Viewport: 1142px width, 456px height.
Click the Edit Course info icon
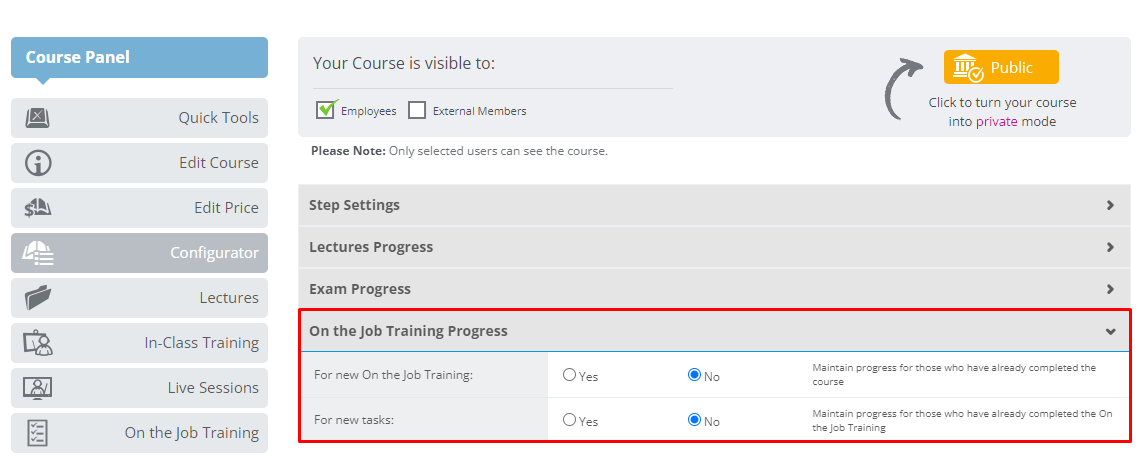coord(38,163)
